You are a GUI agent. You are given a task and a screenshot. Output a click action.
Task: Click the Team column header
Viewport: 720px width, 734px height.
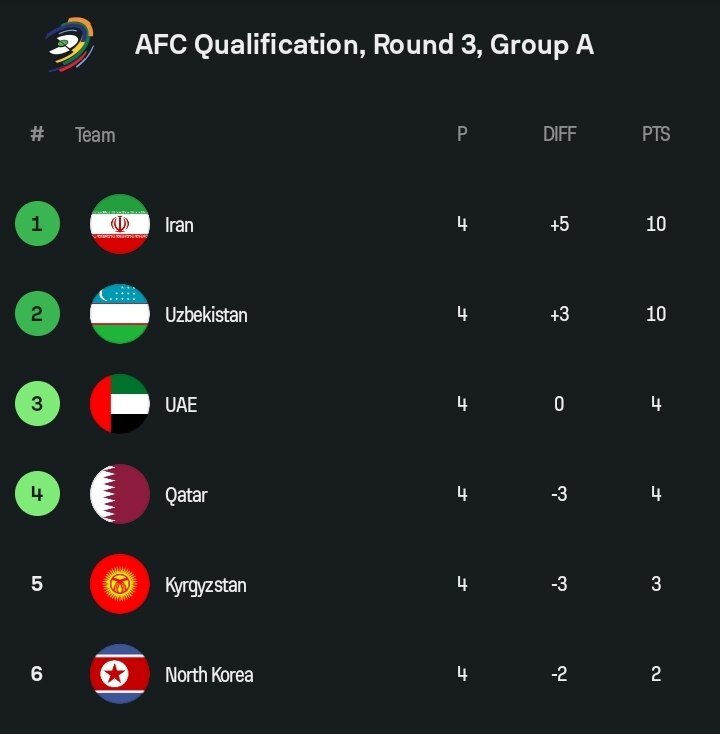coord(95,135)
